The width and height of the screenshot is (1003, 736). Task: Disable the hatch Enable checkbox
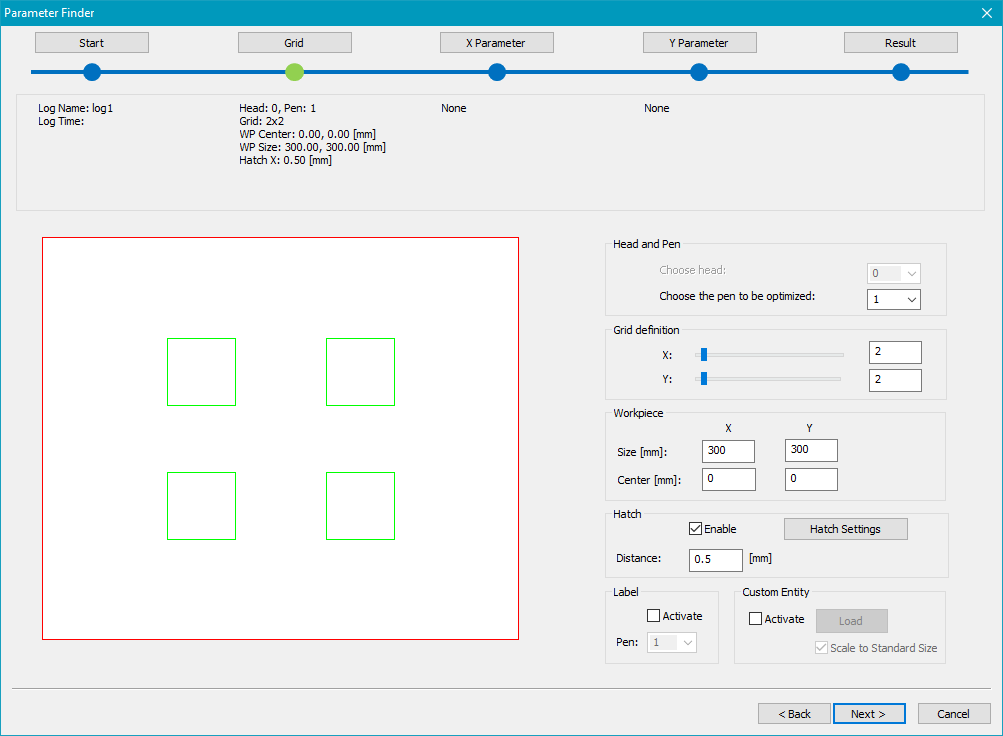696,529
